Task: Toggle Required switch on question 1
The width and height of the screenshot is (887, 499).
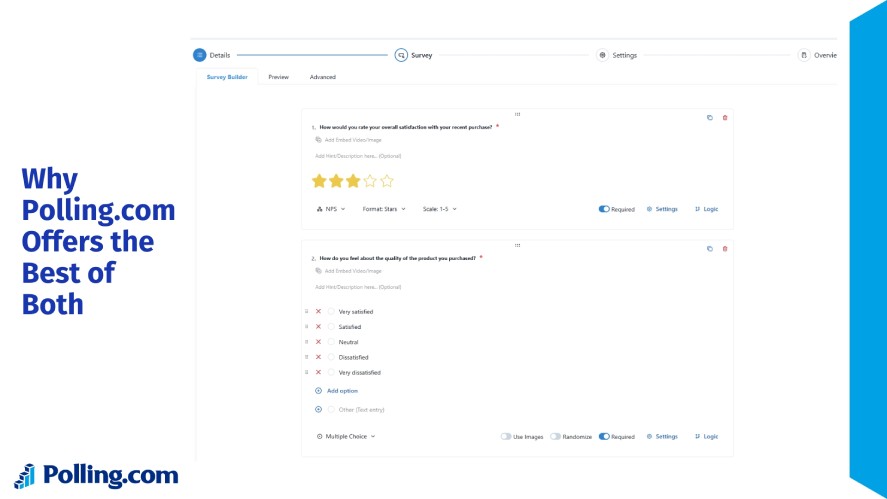Action: [x=604, y=209]
